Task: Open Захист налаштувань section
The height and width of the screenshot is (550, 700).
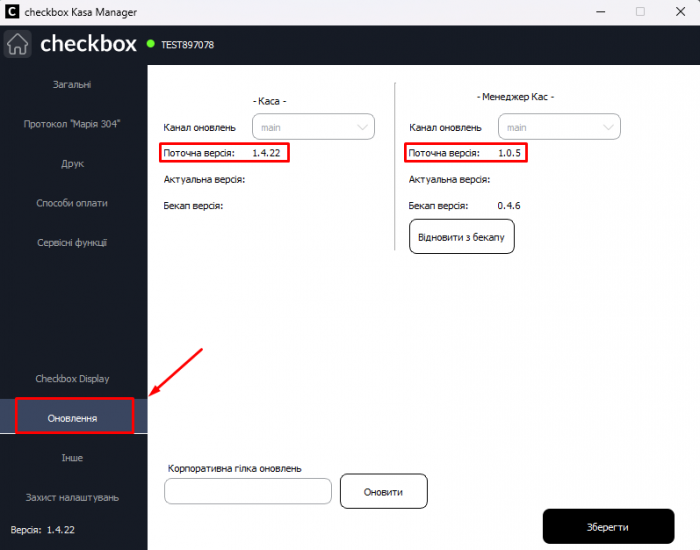Action: (x=72, y=497)
